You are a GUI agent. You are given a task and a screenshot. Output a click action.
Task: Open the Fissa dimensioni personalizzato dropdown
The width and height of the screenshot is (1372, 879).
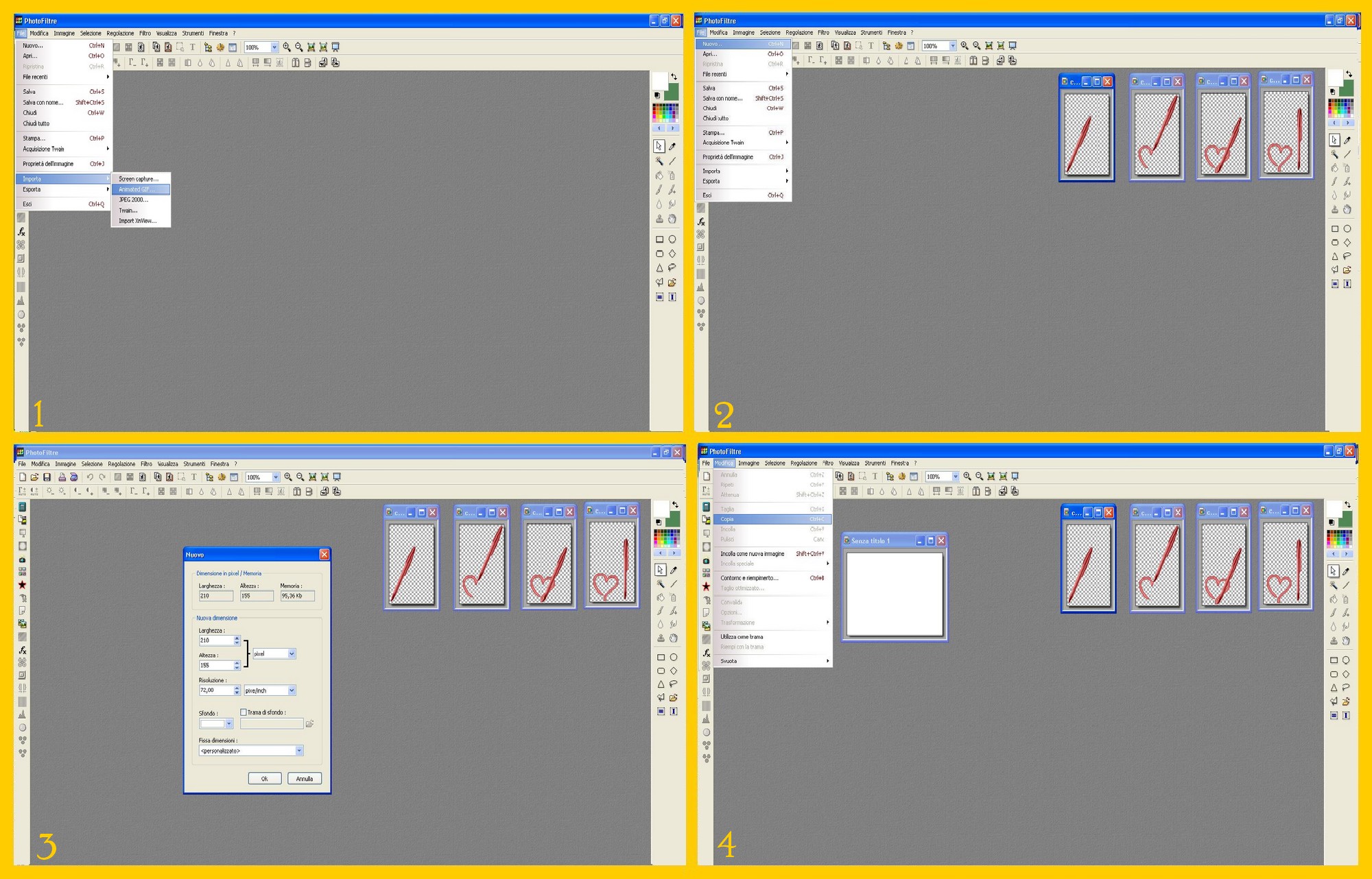pyautogui.click(x=299, y=751)
